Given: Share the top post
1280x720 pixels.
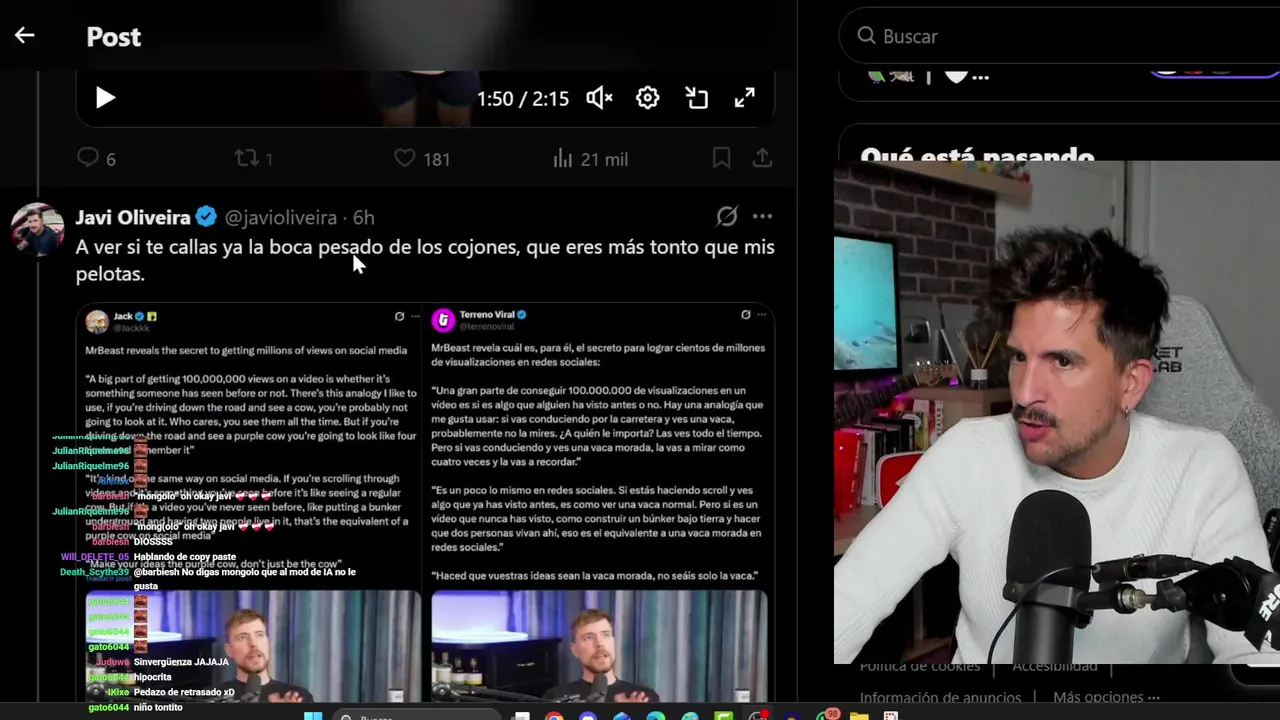Looking at the screenshot, I should (x=762, y=158).
